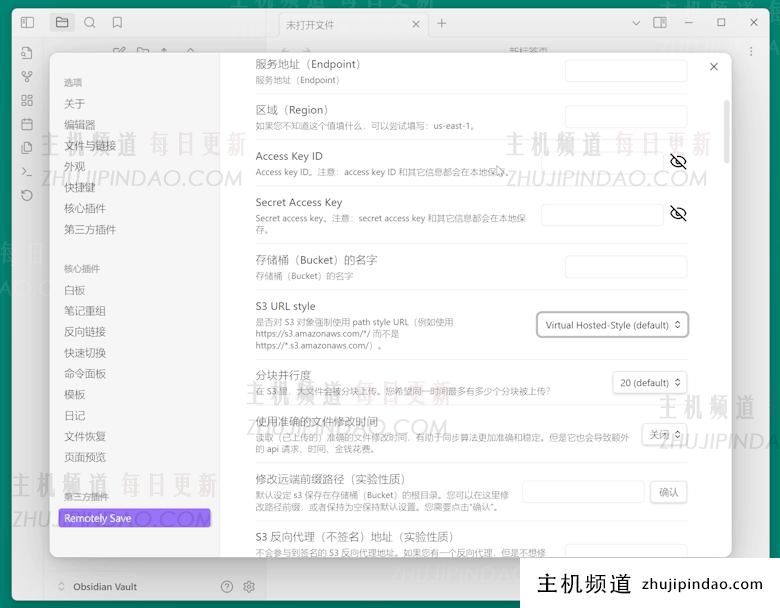The width and height of the screenshot is (780, 608).
Task: Open the Obsidian Vault switcher
Action: pyautogui.click(x=97, y=587)
